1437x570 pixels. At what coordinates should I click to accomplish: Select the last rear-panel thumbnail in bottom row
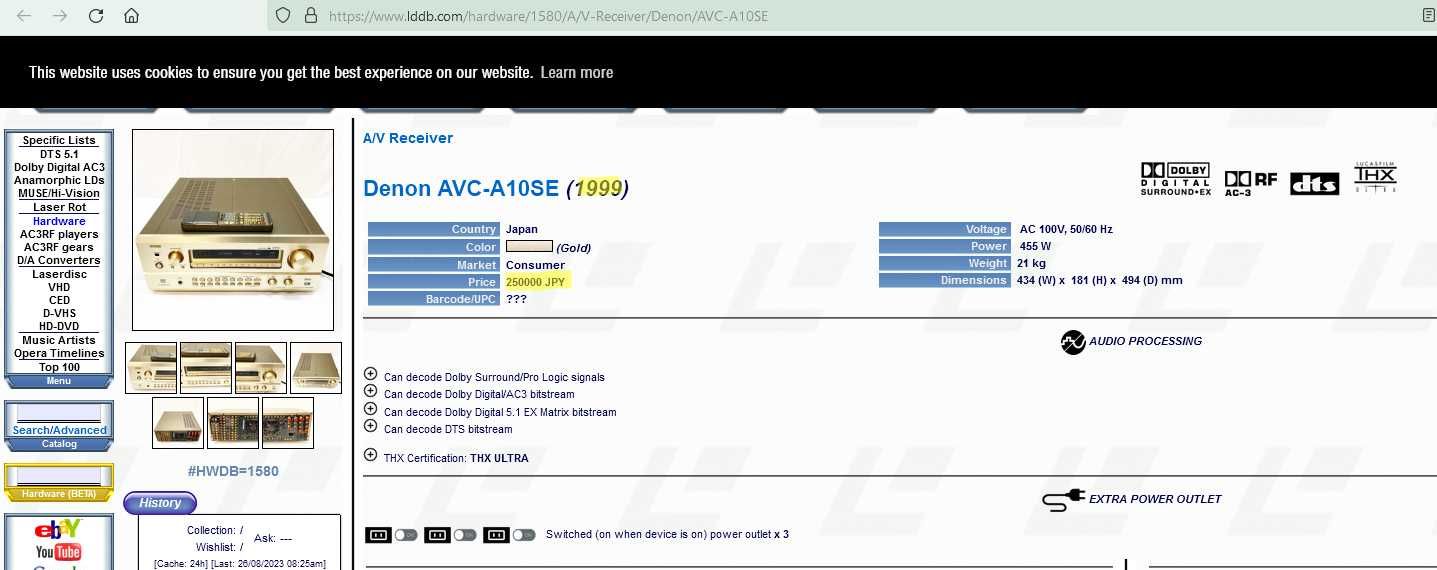[288, 423]
